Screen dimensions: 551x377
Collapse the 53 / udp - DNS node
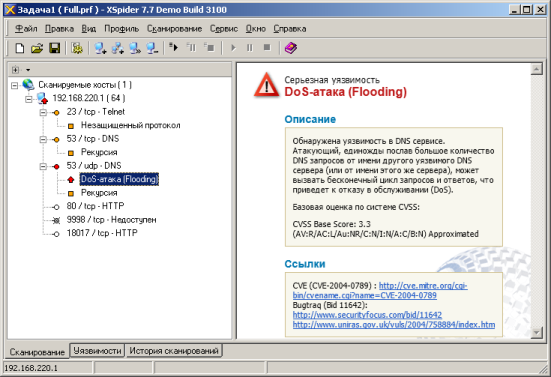point(43,166)
